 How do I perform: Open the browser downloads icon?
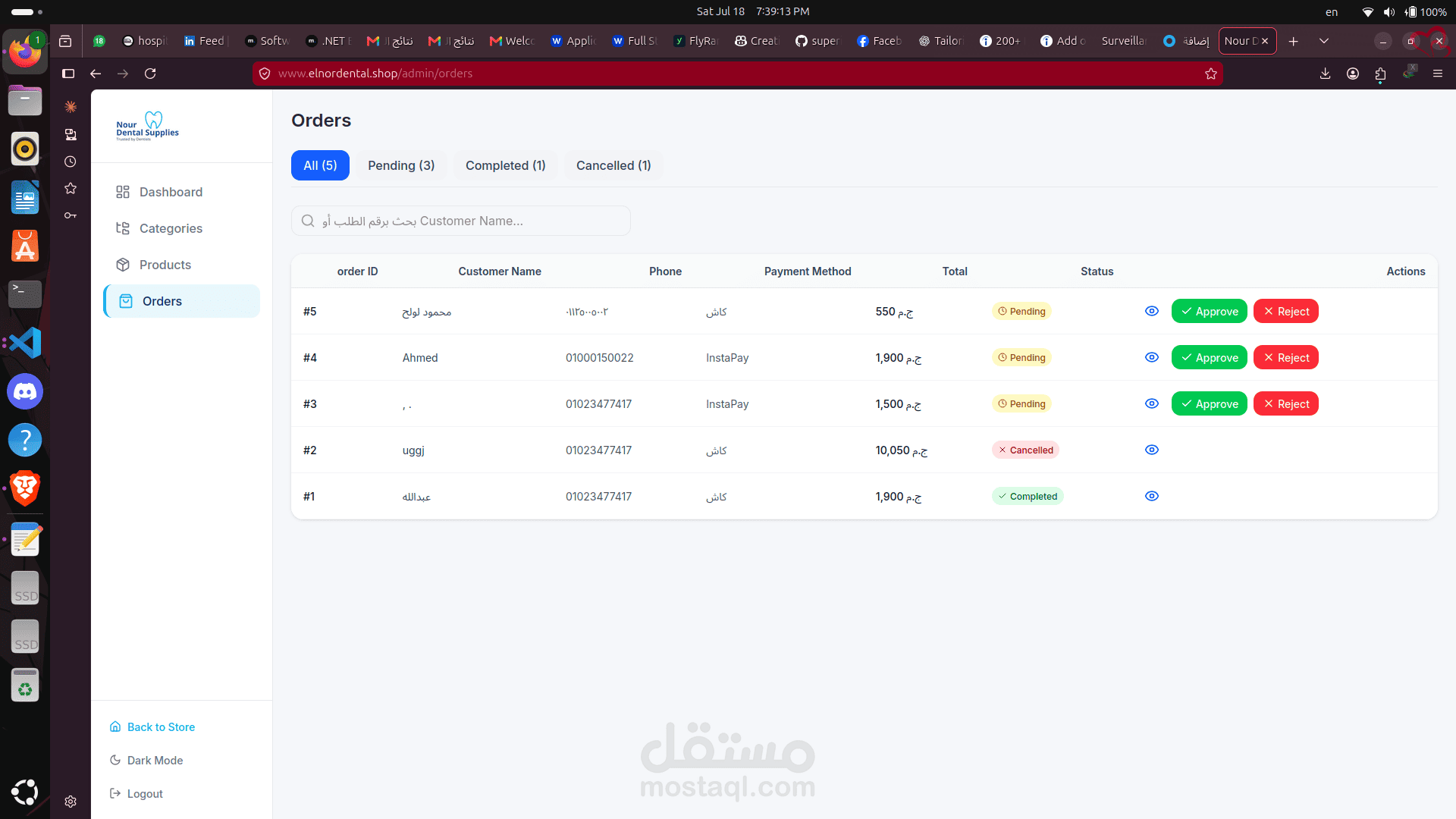coord(1325,74)
